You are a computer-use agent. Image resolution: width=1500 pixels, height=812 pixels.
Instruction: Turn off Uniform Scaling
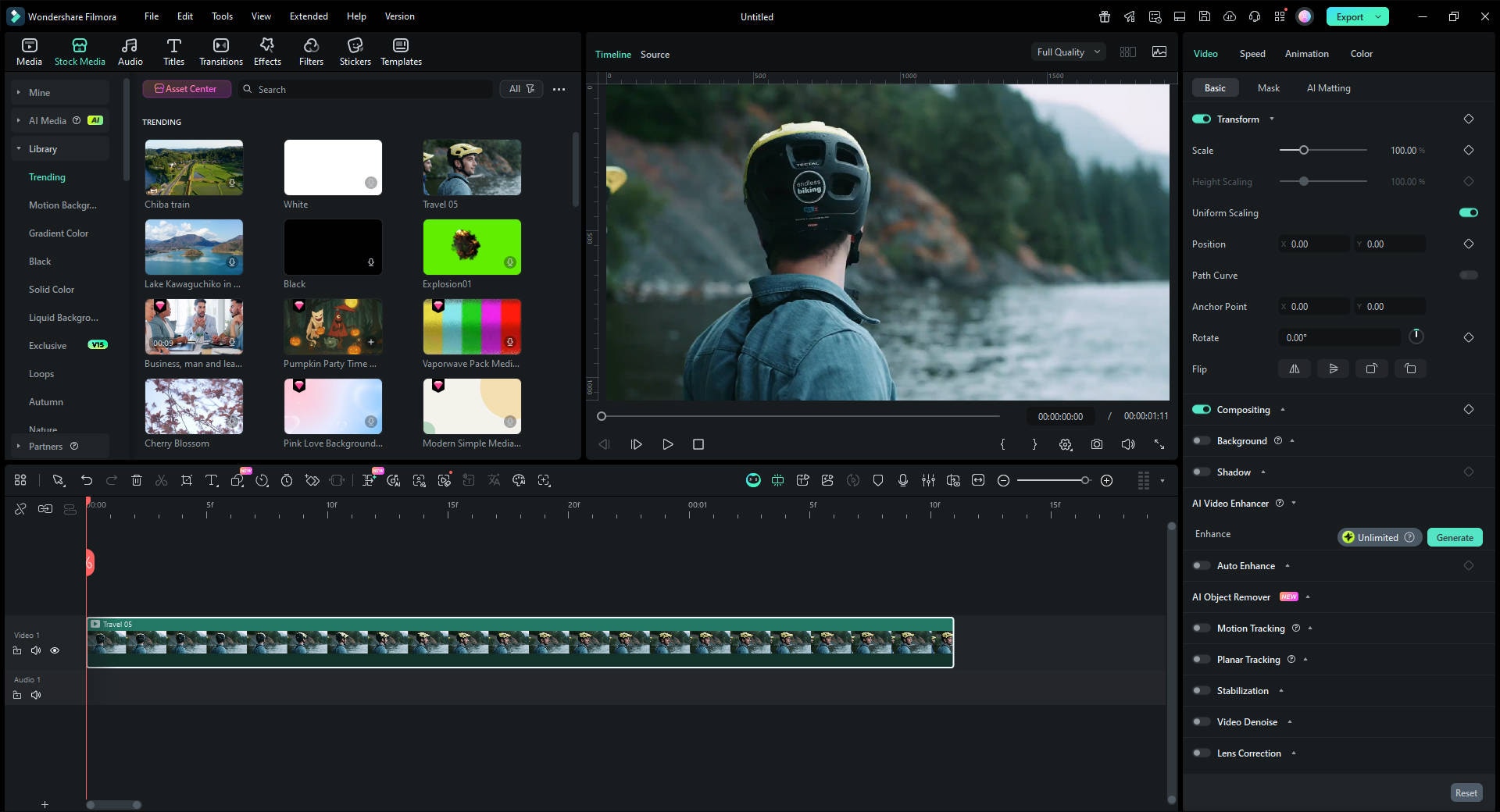coord(1467,212)
